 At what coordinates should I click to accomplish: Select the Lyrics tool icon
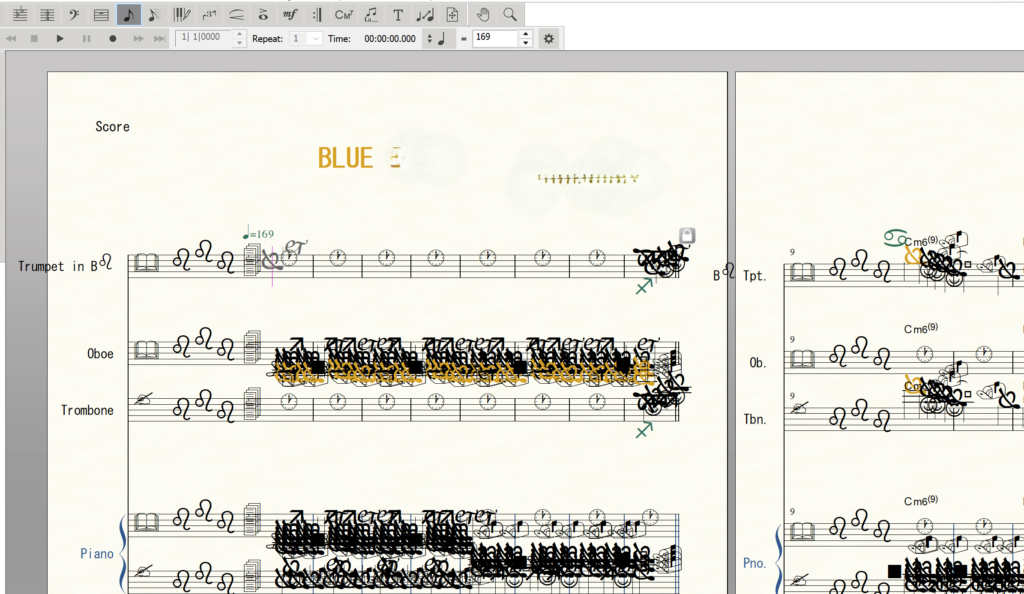[x=371, y=14]
